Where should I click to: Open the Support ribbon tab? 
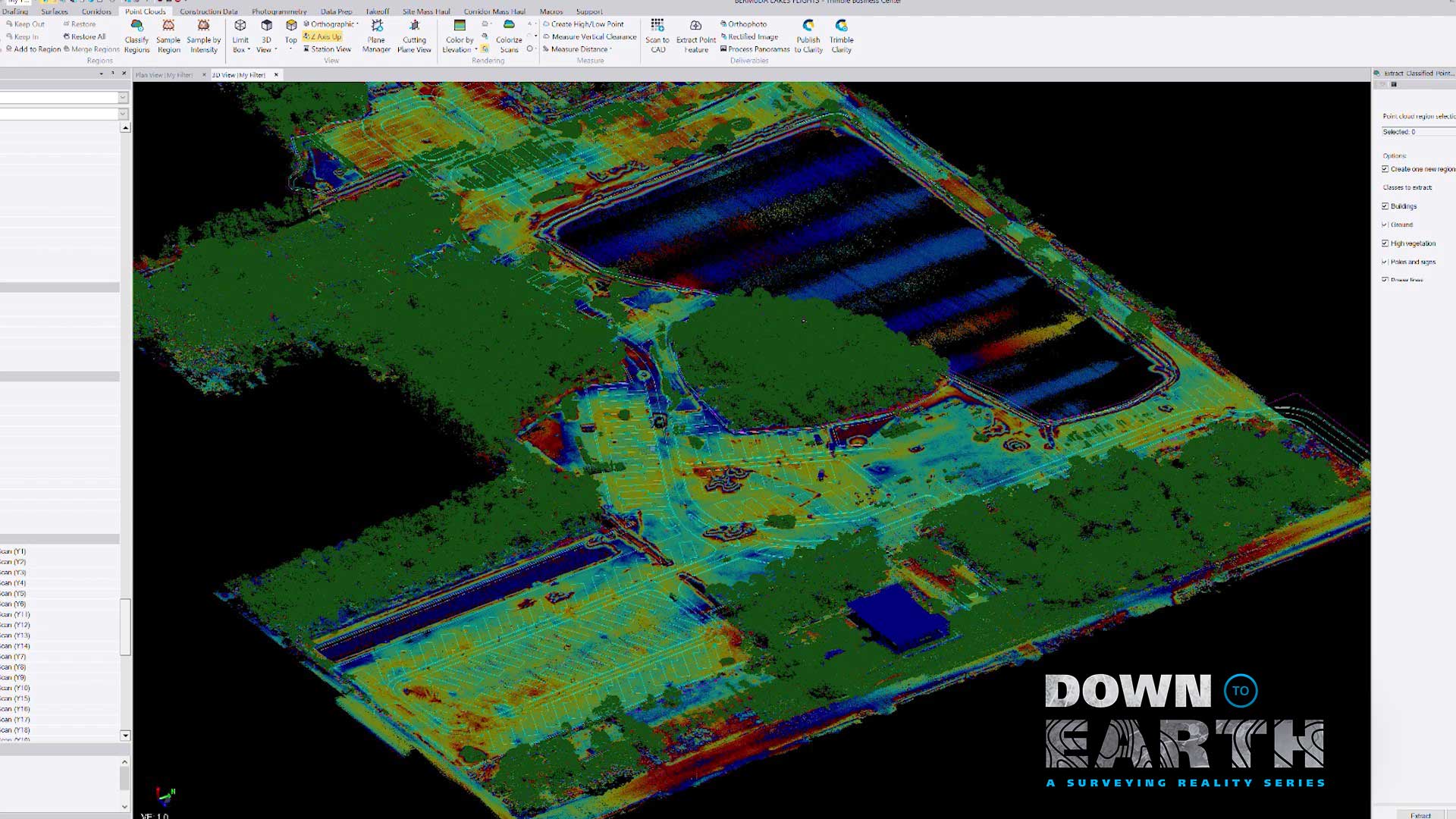tap(589, 11)
